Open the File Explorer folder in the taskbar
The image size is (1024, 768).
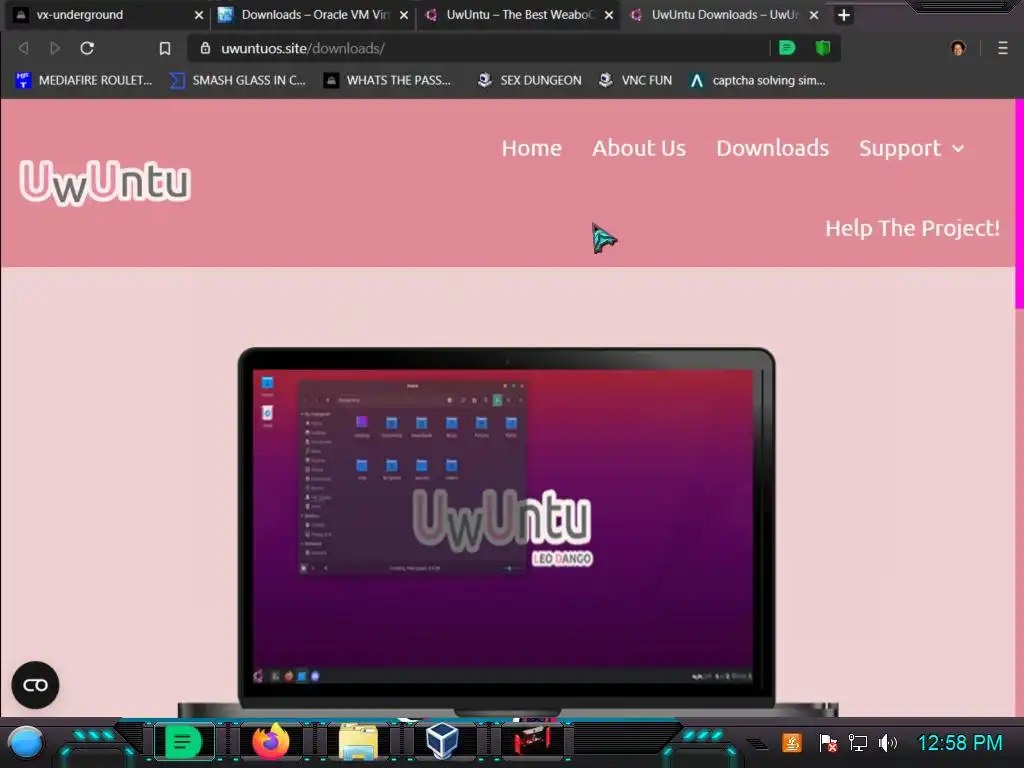[358, 743]
